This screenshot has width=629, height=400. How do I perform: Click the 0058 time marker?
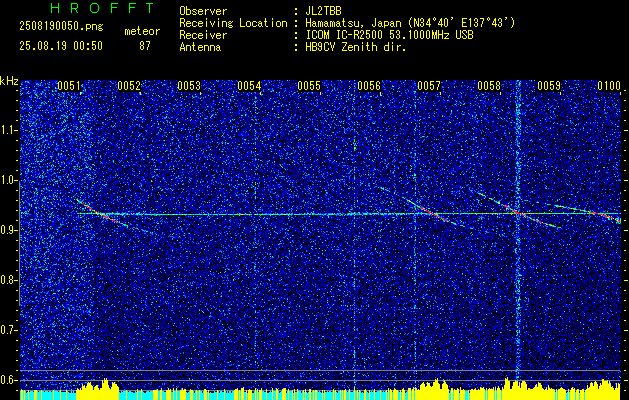(x=489, y=86)
